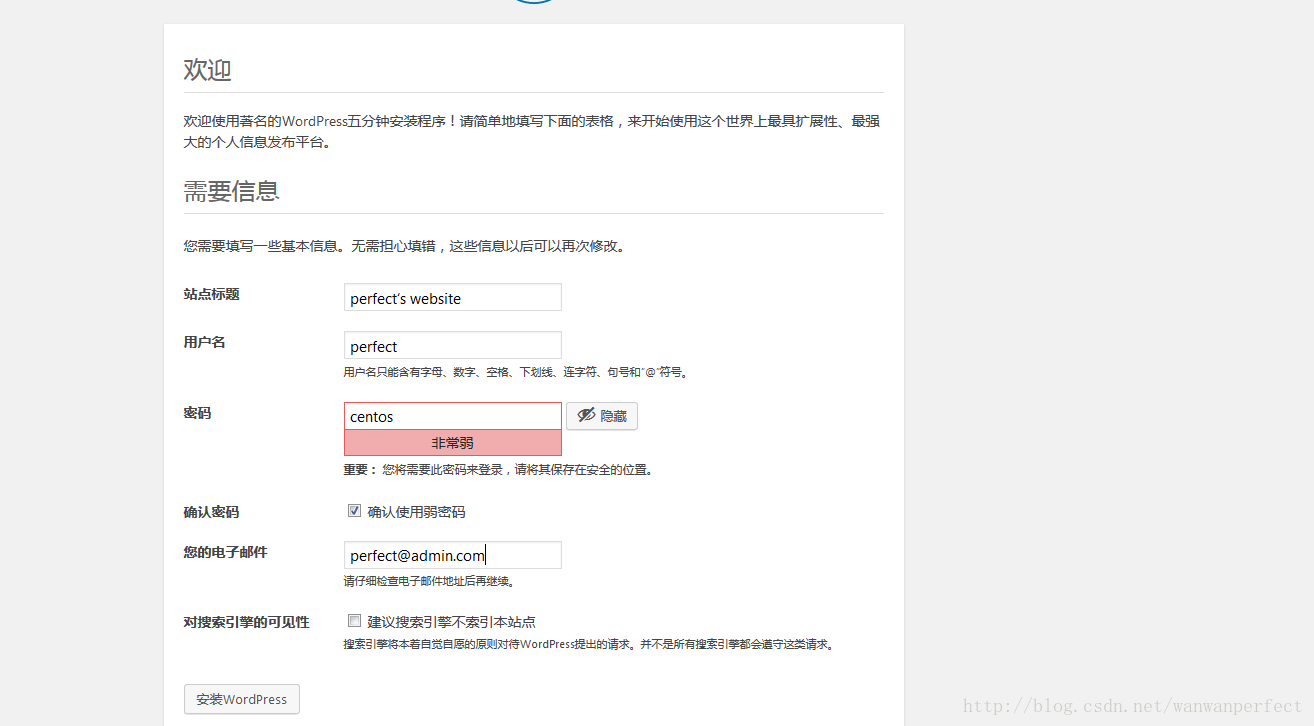Click the password field showing centos
This screenshot has height=726, width=1314.
click(452, 416)
